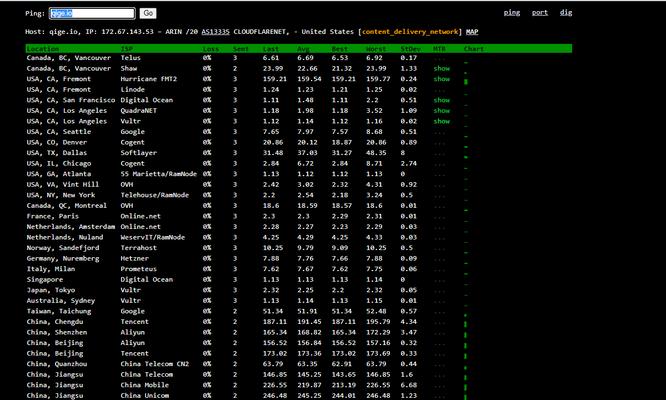Select the China Unicom ISP cell

[x=144, y=396]
